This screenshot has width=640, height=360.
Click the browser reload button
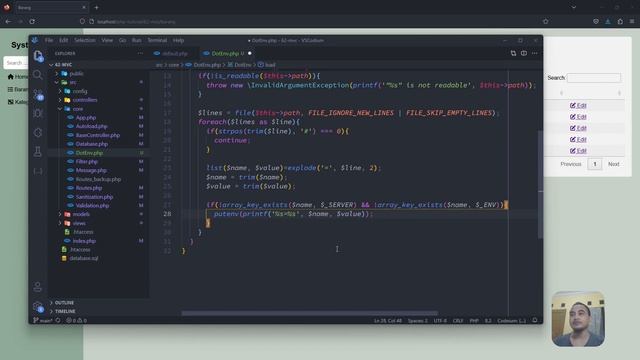point(32,21)
